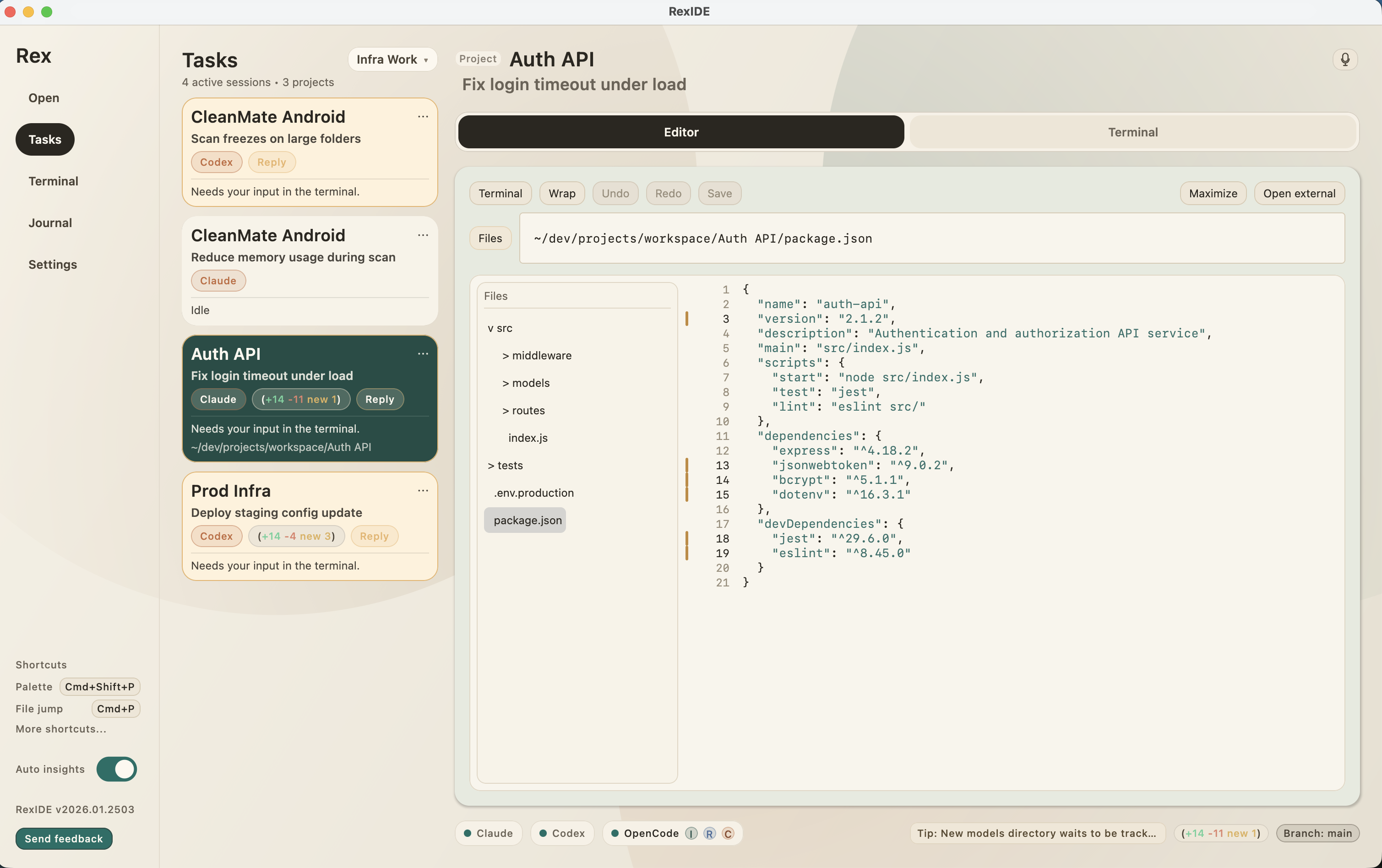Viewport: 1382px width, 868px height.
Task: Toggle the Files panel button
Action: click(x=490, y=238)
